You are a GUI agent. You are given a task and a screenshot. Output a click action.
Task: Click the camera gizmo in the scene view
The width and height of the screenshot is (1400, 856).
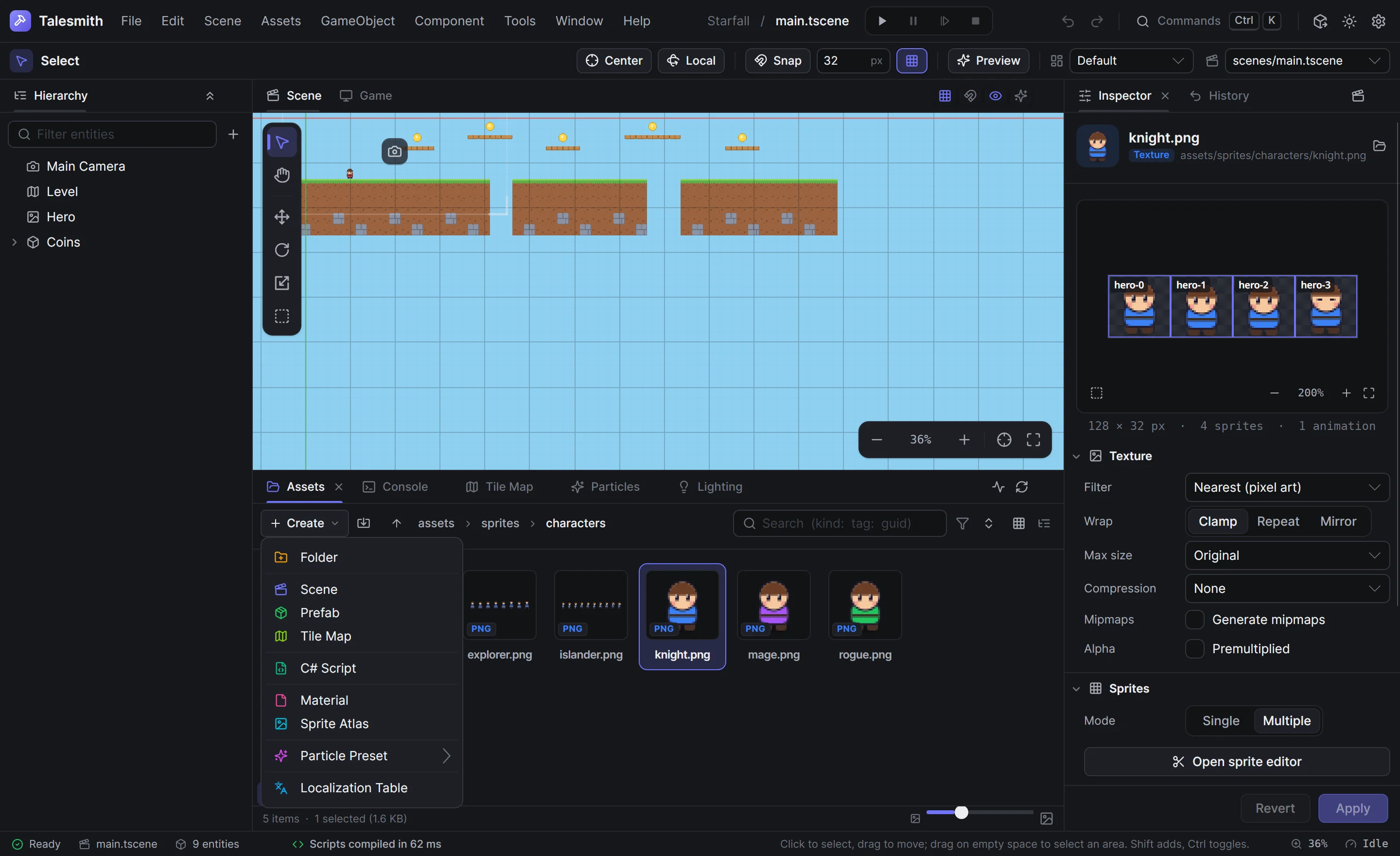394,151
